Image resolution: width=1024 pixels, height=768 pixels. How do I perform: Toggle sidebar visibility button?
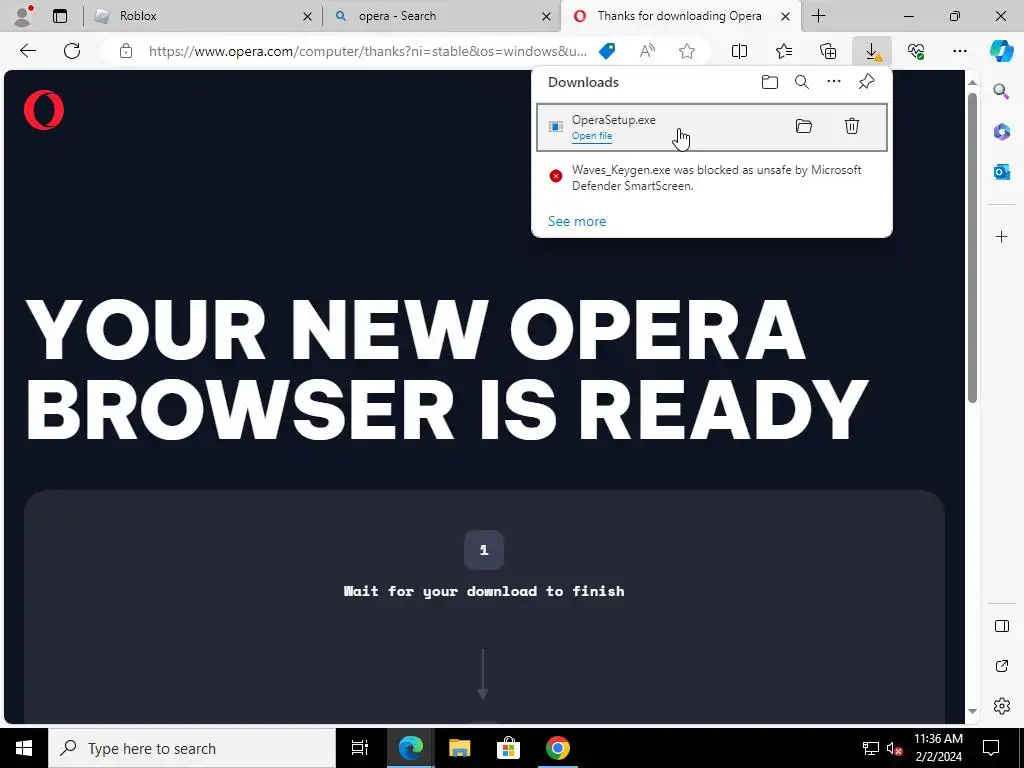coord(1002,626)
